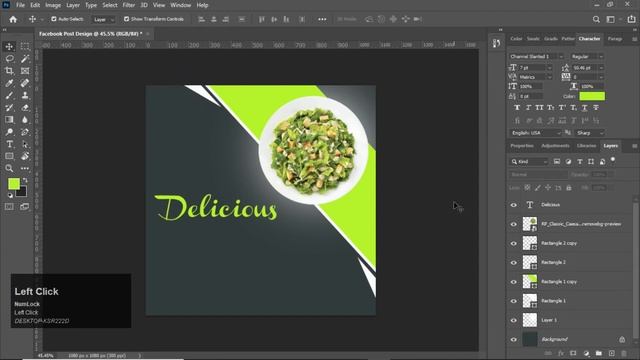This screenshot has width=640, height=360.
Task: Select the Path Selection tool
Action: (x=25, y=144)
